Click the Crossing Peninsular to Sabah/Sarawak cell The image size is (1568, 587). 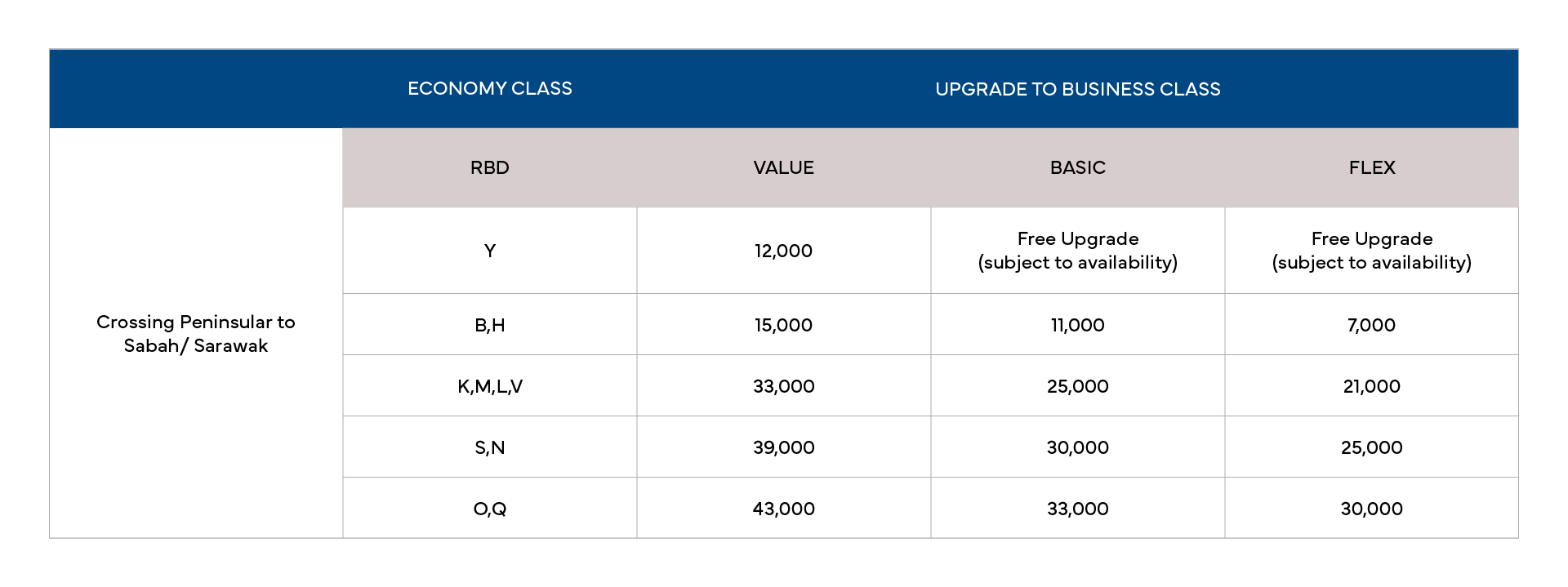[x=196, y=333]
